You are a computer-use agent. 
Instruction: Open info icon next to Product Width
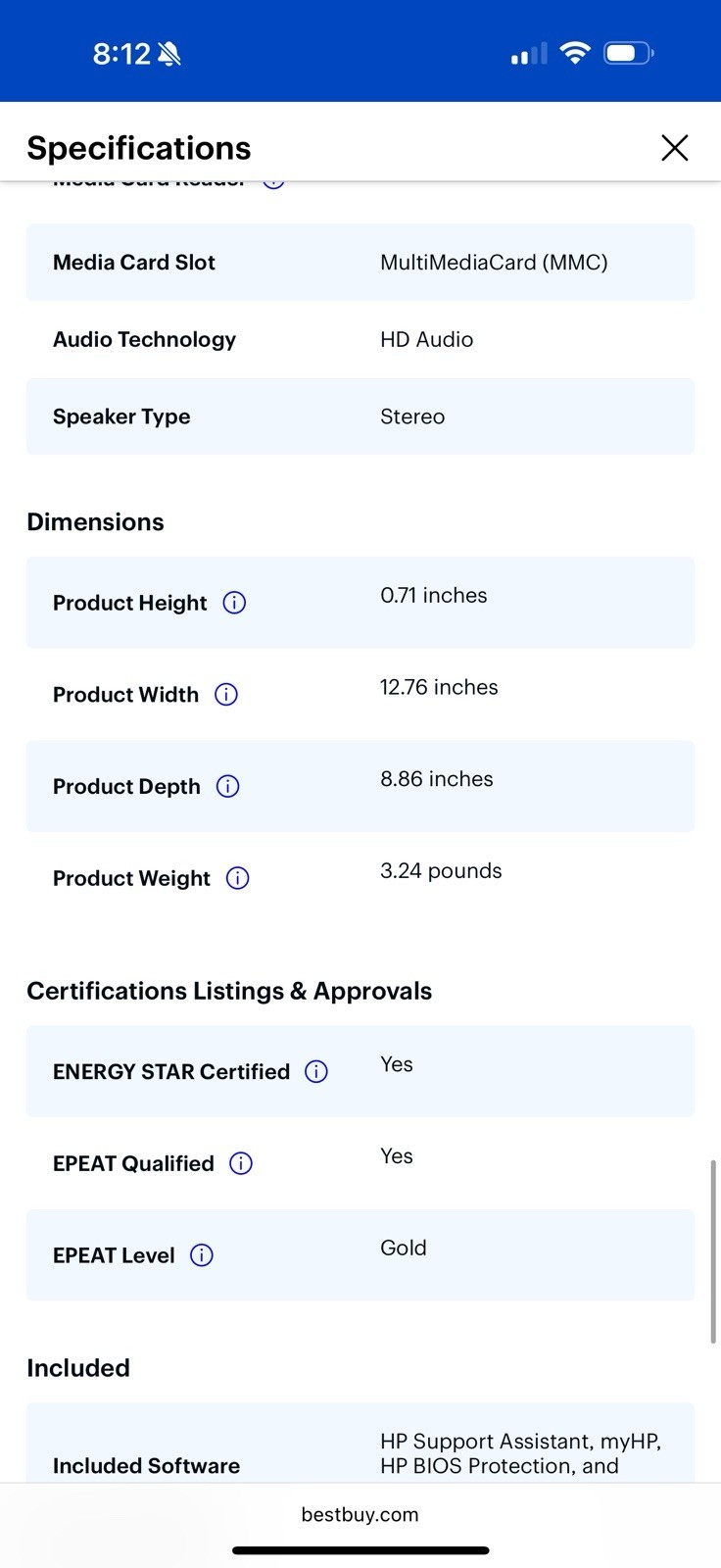(x=226, y=695)
